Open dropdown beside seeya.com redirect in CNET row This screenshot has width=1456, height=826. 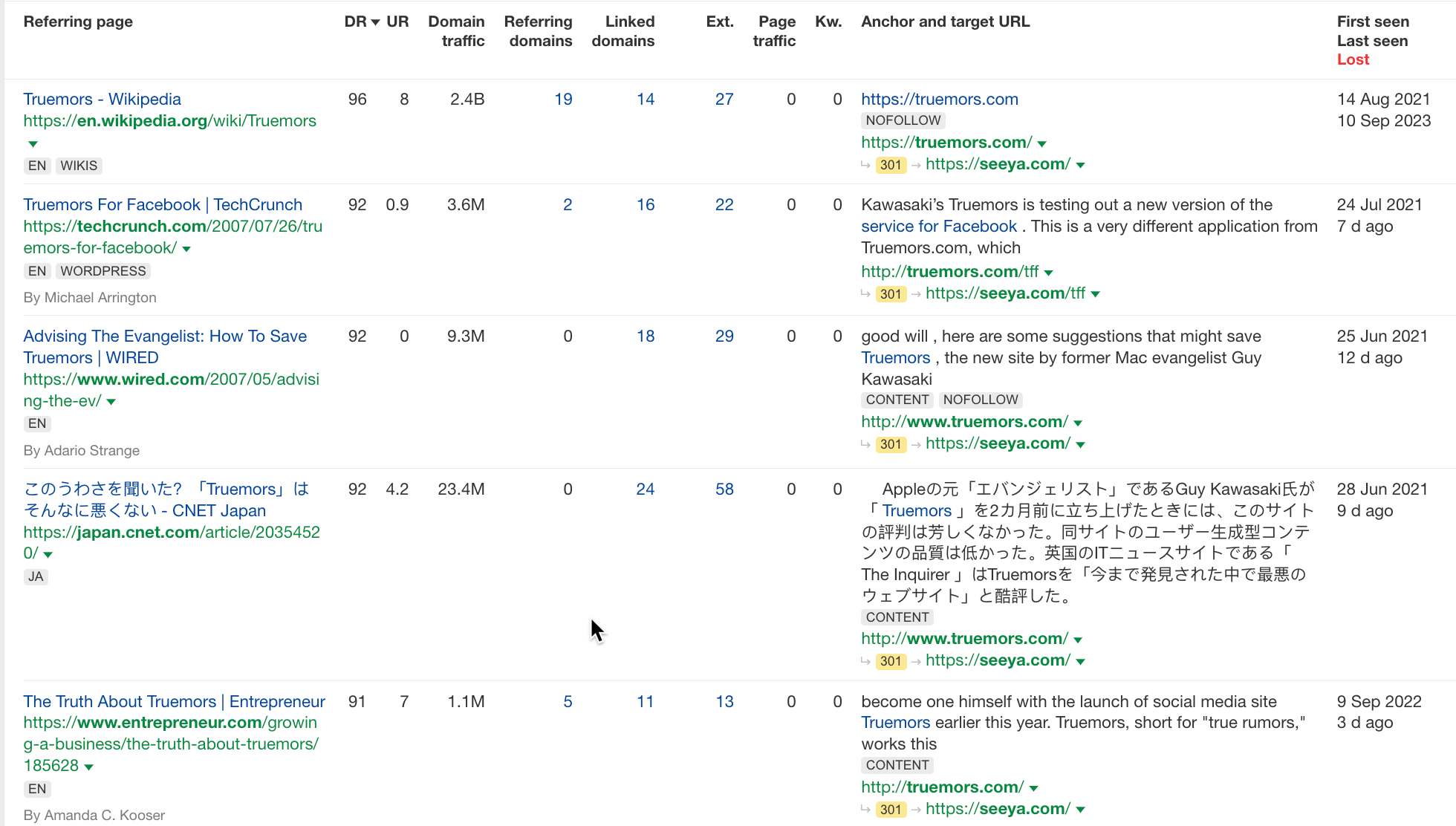tap(1081, 661)
